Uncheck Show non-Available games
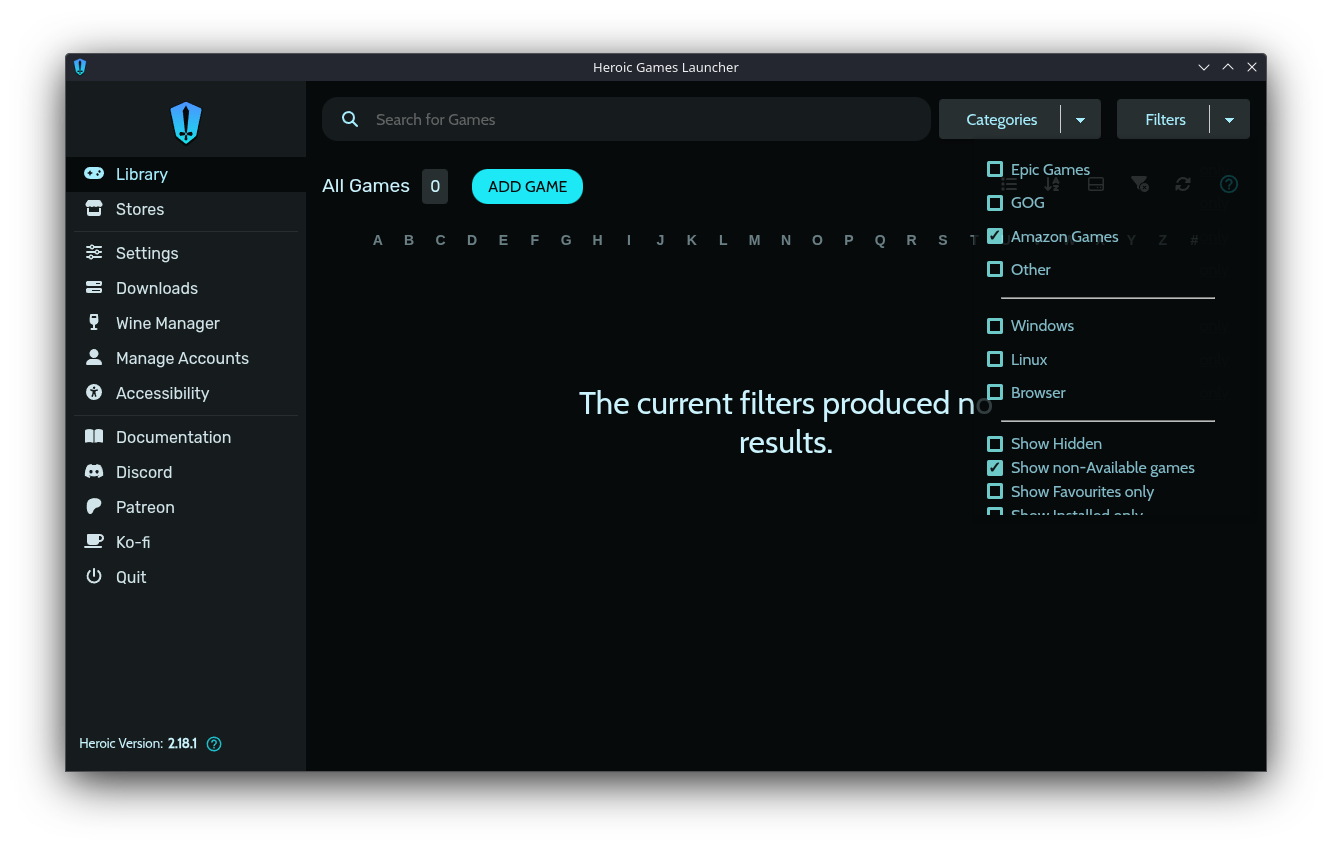Viewport: 1332px width, 849px height. [x=995, y=468]
